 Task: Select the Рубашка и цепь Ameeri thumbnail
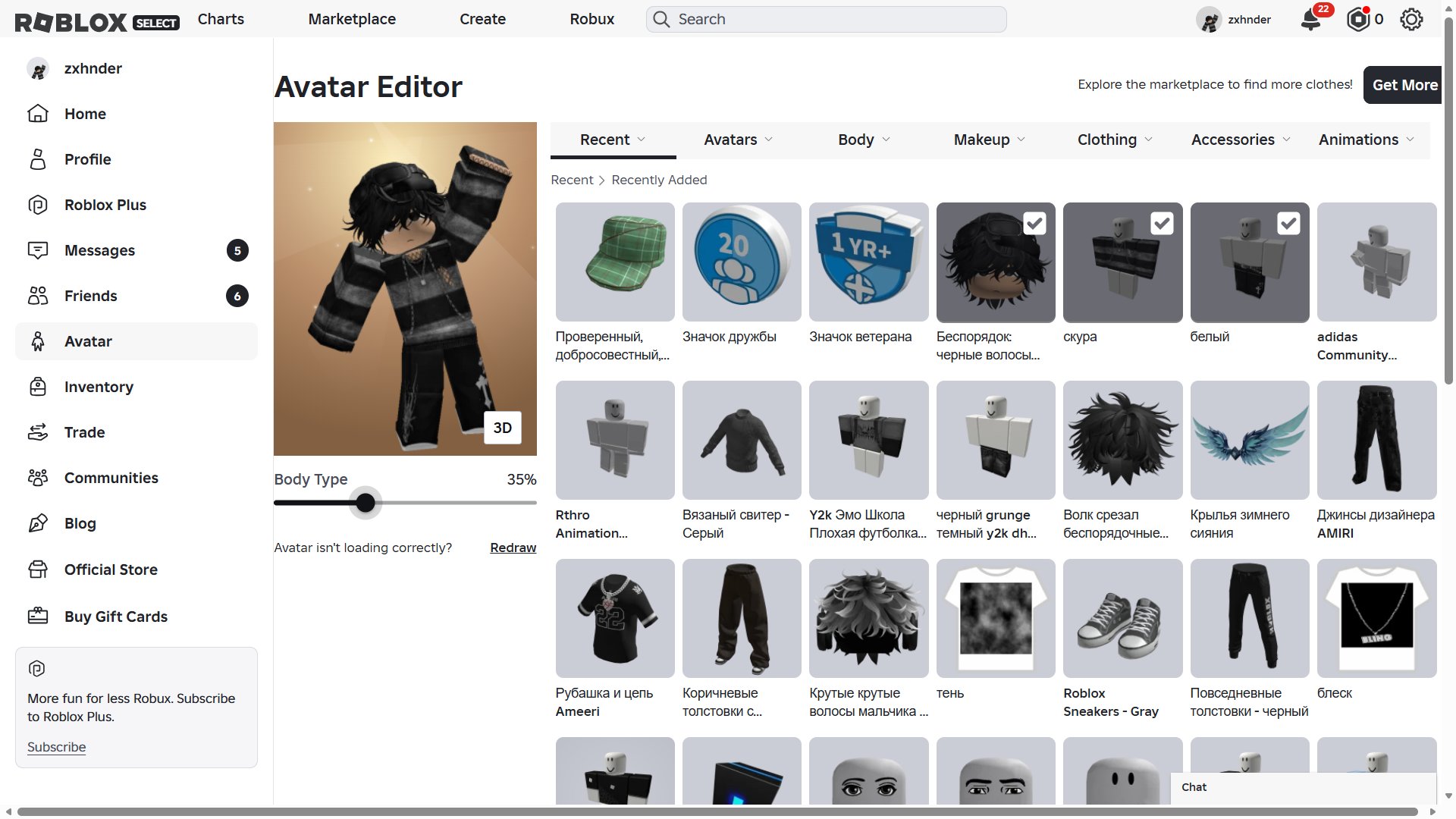point(615,618)
